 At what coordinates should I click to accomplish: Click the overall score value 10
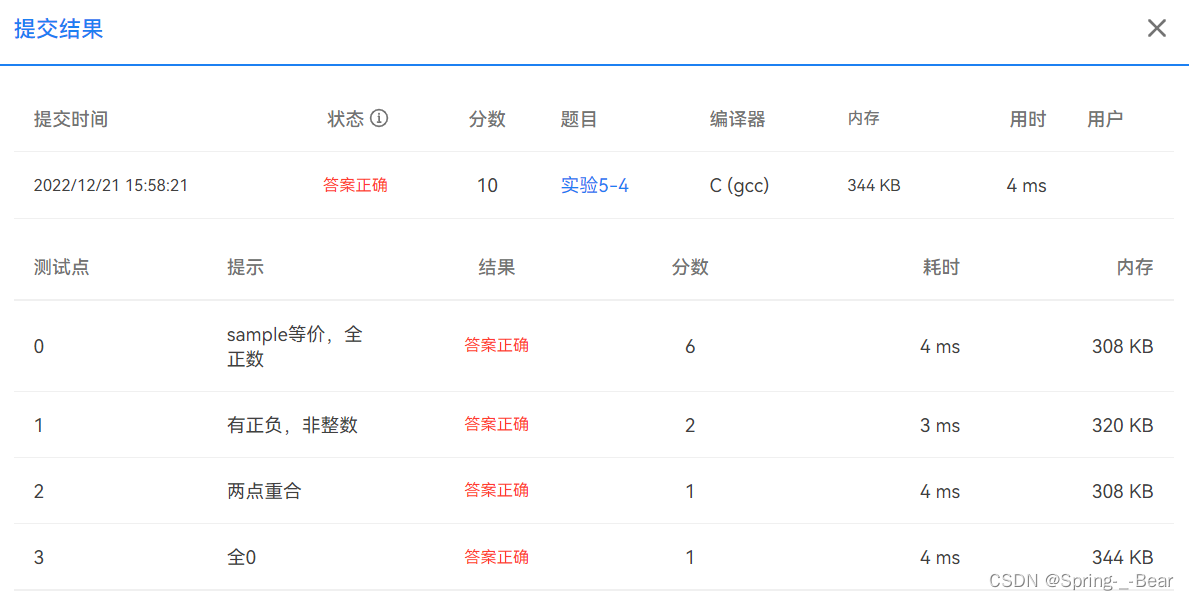pos(487,185)
